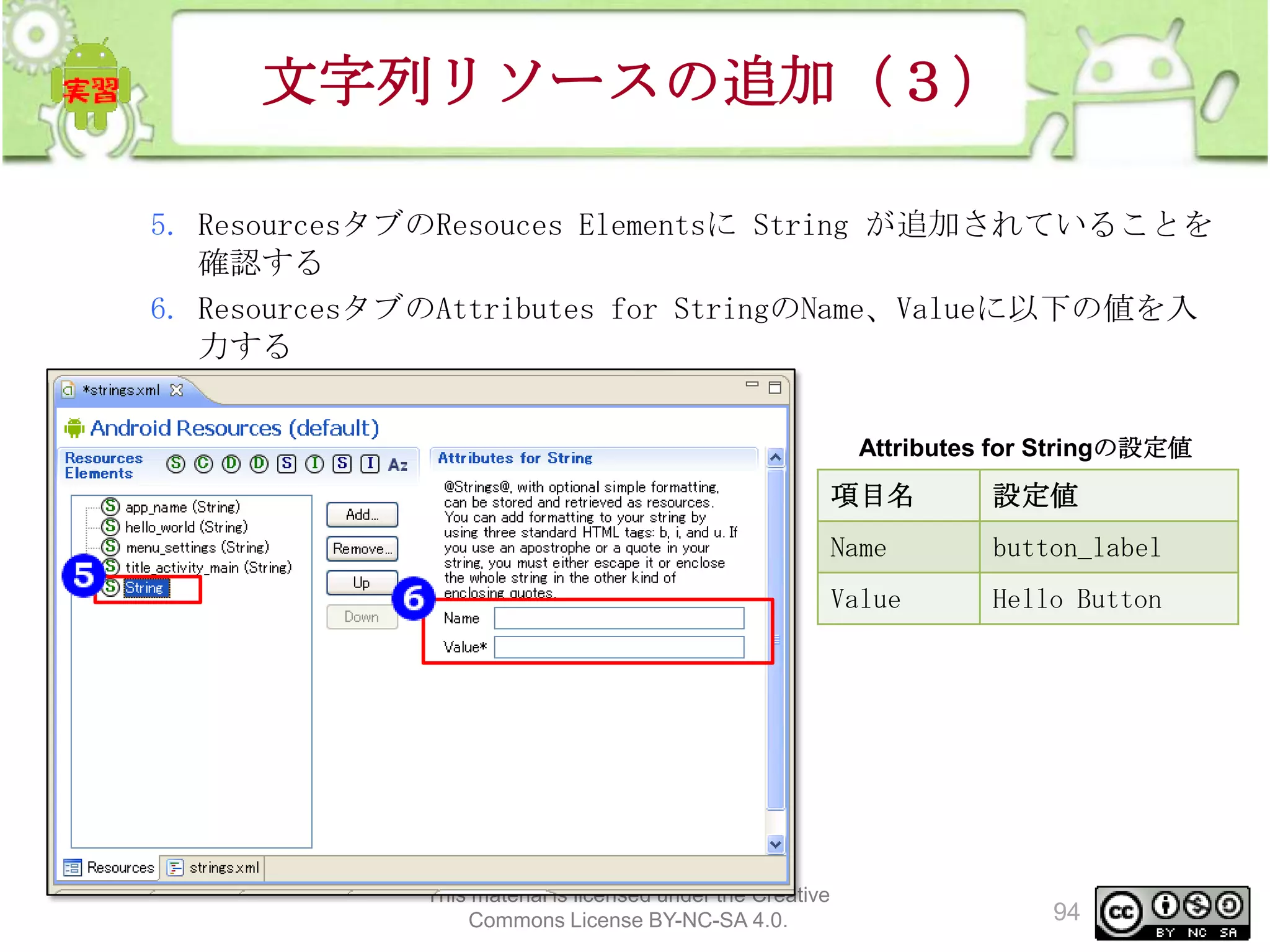This screenshot has width=1270, height=952.
Task: Toggle the first blue square S Style filter icon
Action: point(286,464)
